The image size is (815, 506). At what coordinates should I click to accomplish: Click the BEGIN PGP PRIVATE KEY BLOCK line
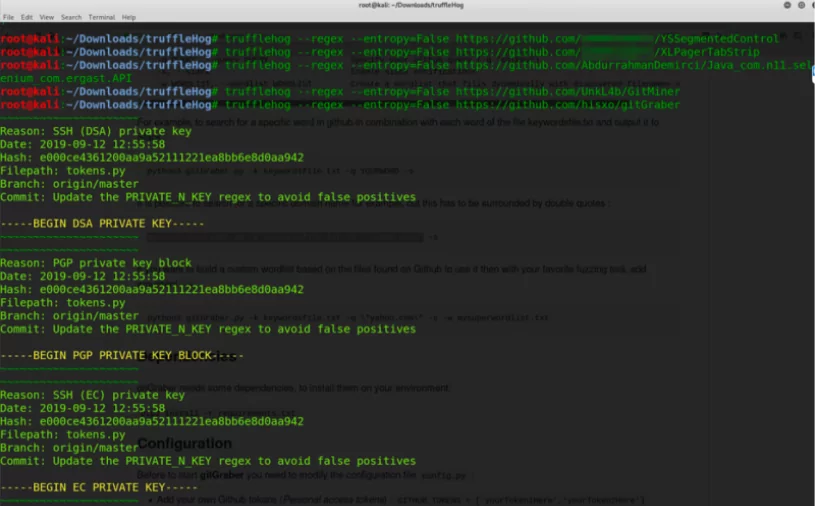122,355
